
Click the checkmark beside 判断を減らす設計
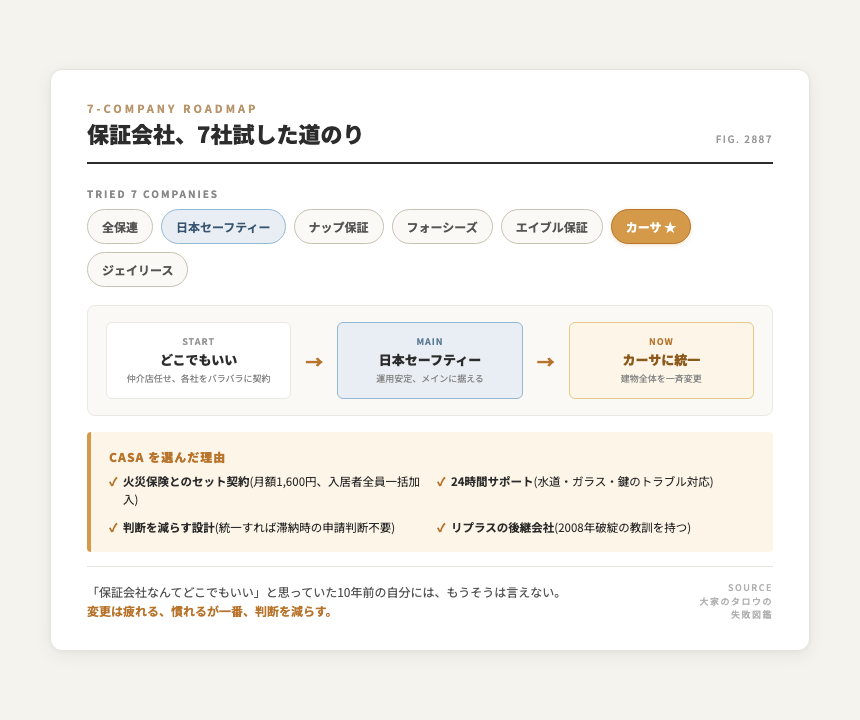pyautogui.click(x=113, y=528)
